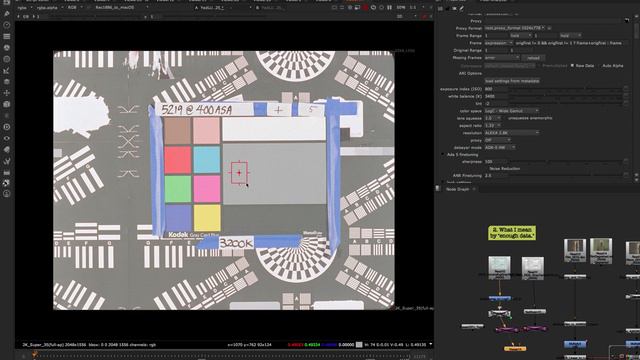640x360 pixels.
Task: Enable the Auto Alpha checkbox
Action: pyautogui.click(x=599, y=66)
